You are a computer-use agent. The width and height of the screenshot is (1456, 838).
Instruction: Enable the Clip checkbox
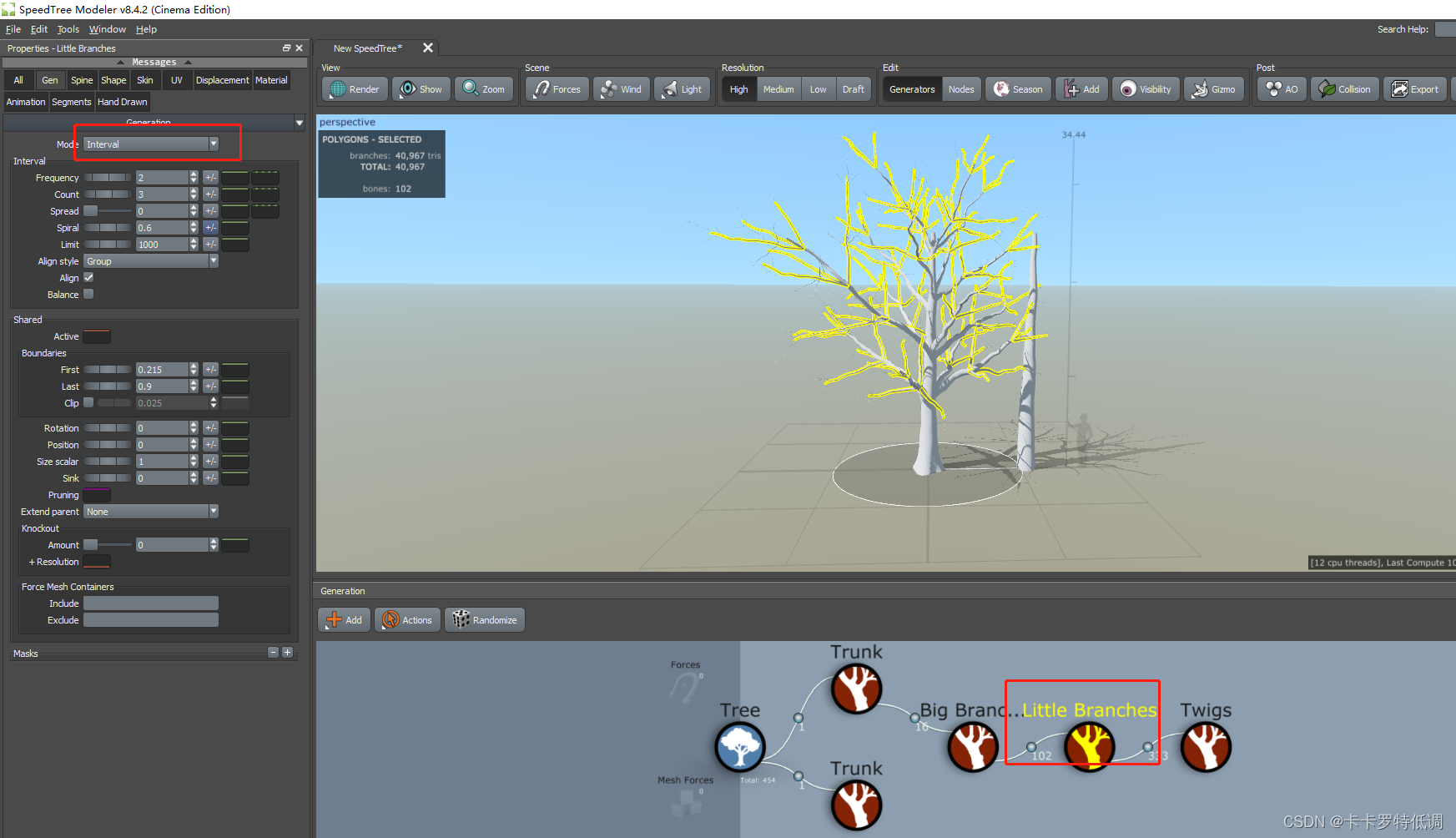tap(88, 402)
